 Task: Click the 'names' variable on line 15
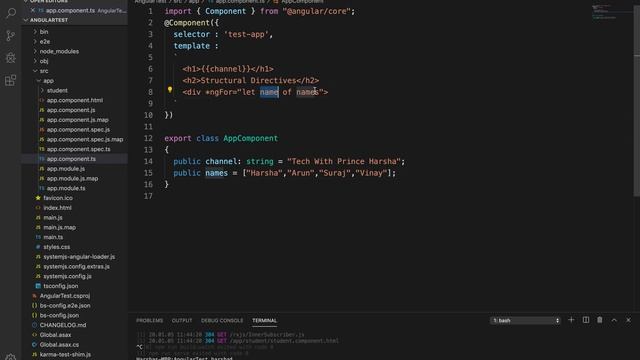coord(216,173)
